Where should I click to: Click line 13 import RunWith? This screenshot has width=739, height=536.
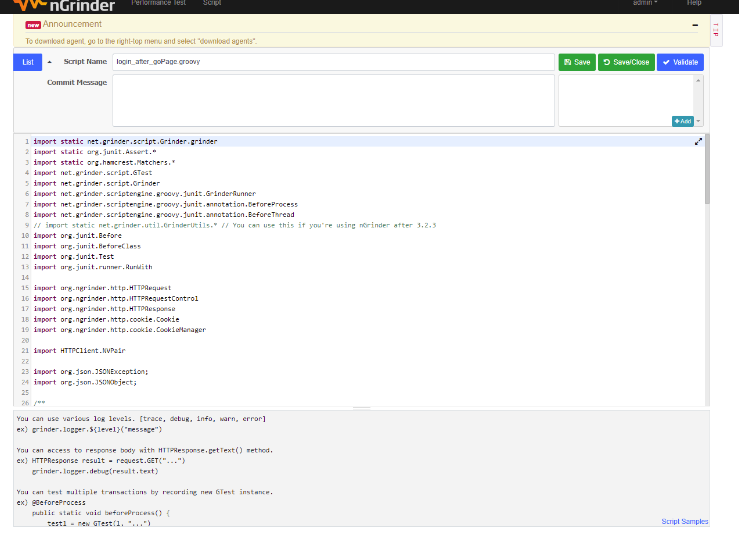(93, 267)
